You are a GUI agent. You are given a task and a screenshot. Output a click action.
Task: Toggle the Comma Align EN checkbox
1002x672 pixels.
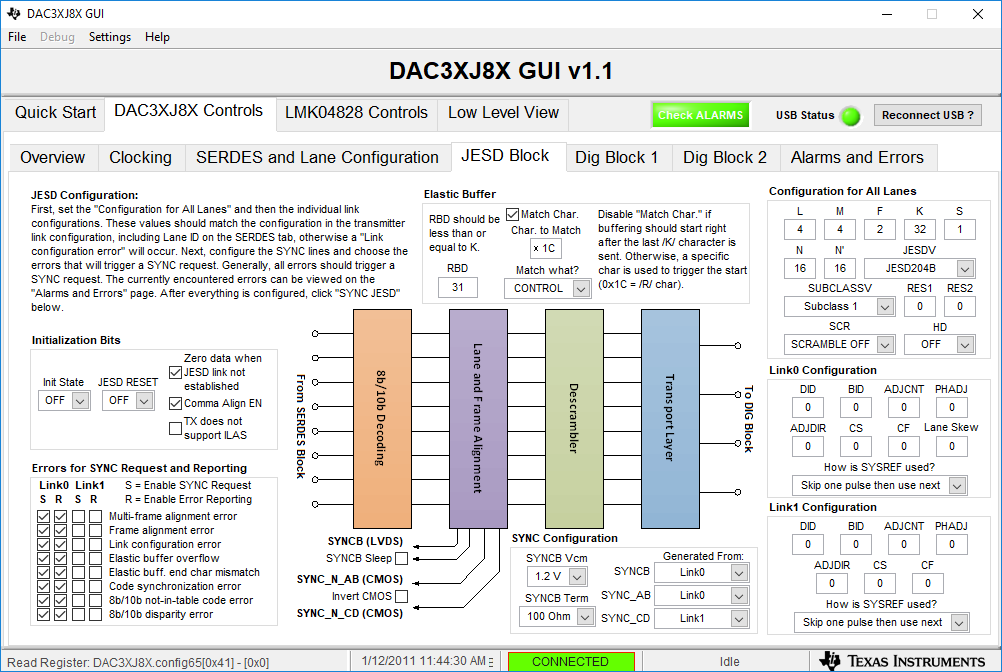point(175,403)
